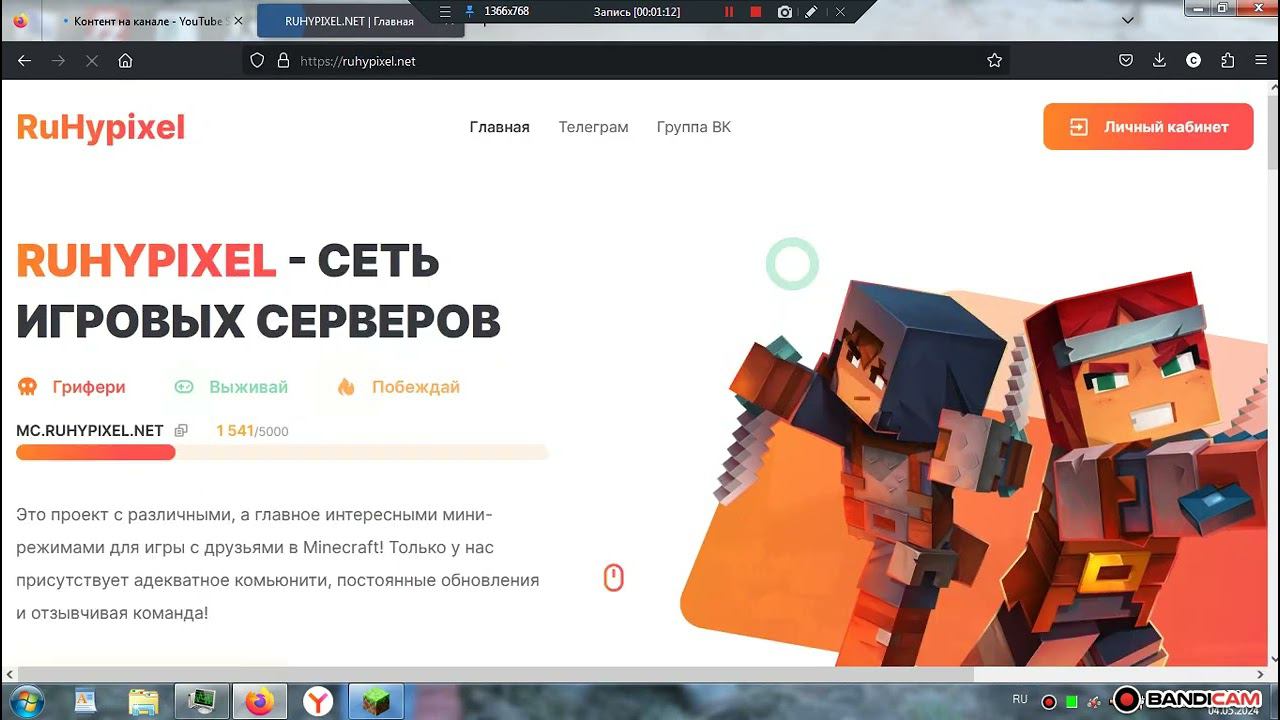This screenshot has width=1280, height=720.
Task: Open the Yandex Browser taskbar icon
Action: (x=318, y=701)
